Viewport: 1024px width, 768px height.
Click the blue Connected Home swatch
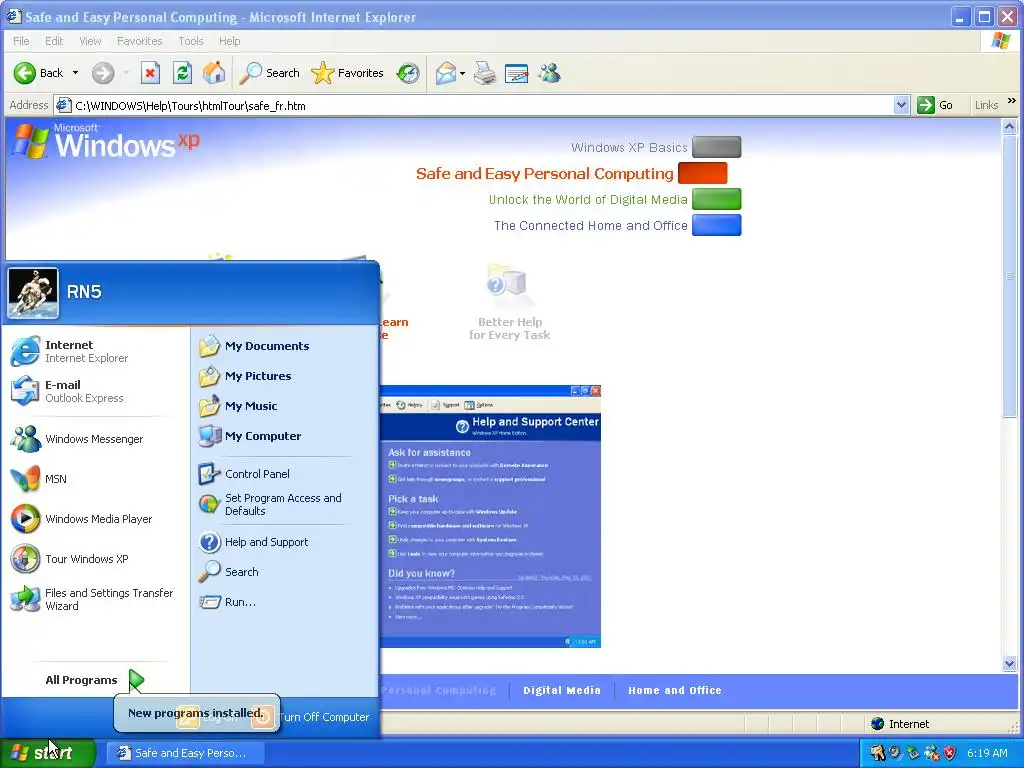(x=716, y=225)
